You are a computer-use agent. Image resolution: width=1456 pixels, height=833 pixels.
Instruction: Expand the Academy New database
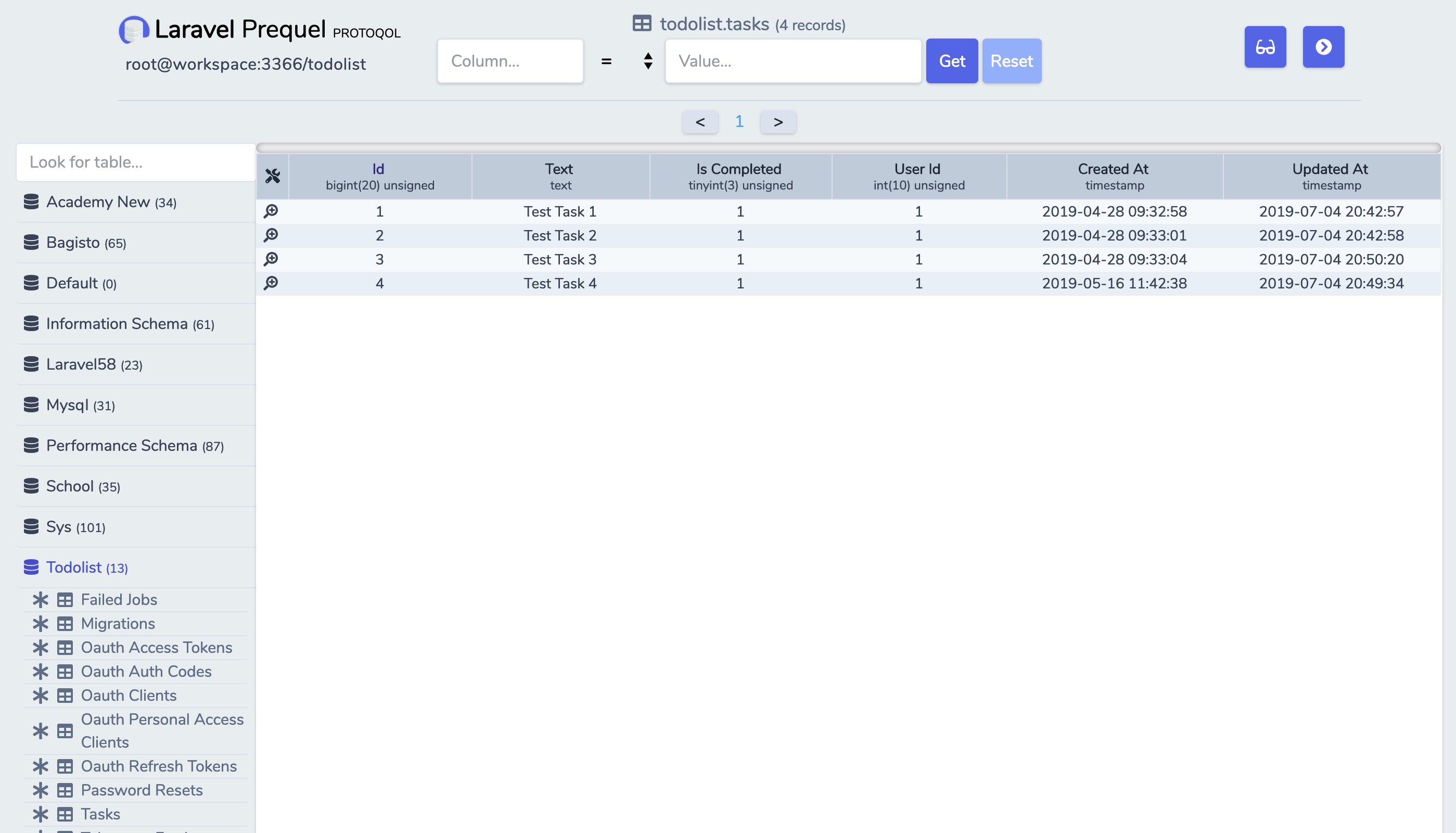(x=136, y=203)
